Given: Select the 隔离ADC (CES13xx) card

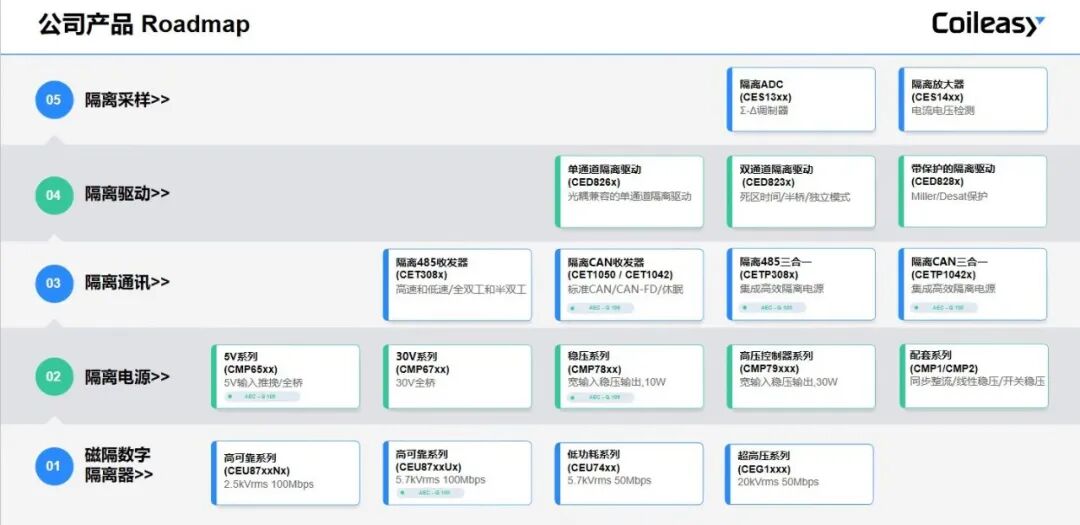Looking at the screenshot, I should click(801, 99).
